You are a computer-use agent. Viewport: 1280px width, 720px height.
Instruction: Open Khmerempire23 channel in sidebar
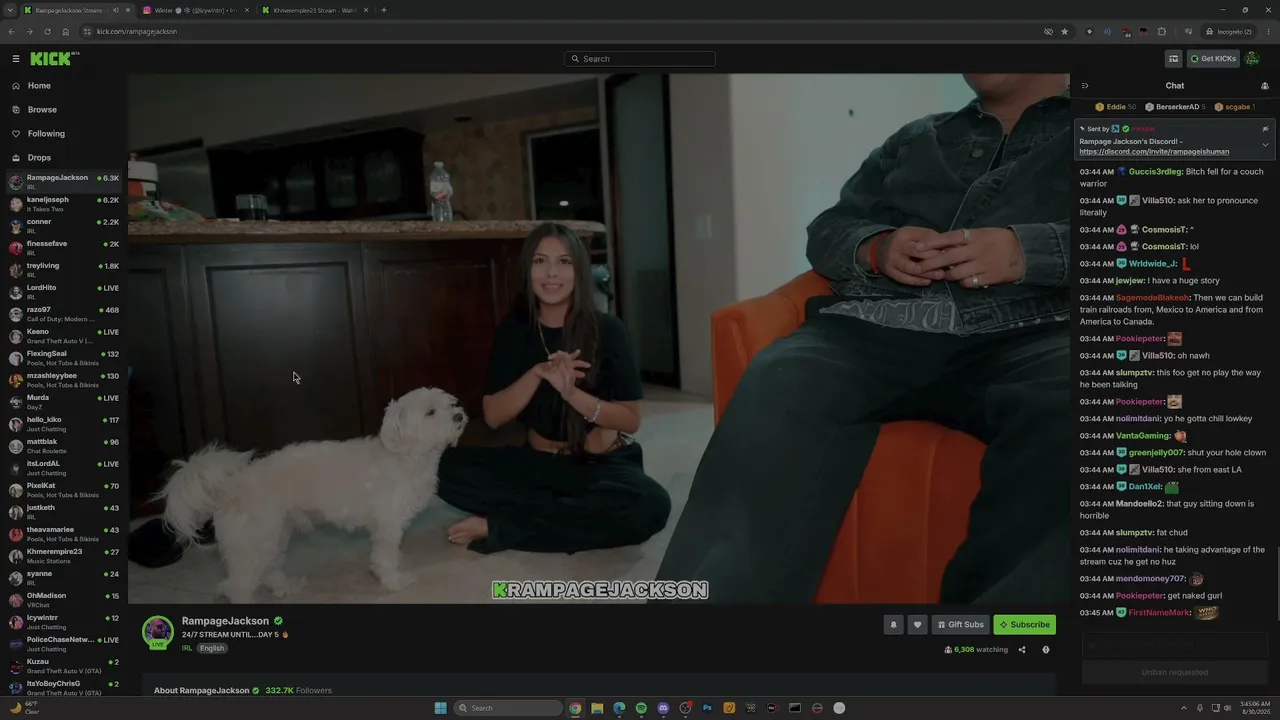[64, 556]
